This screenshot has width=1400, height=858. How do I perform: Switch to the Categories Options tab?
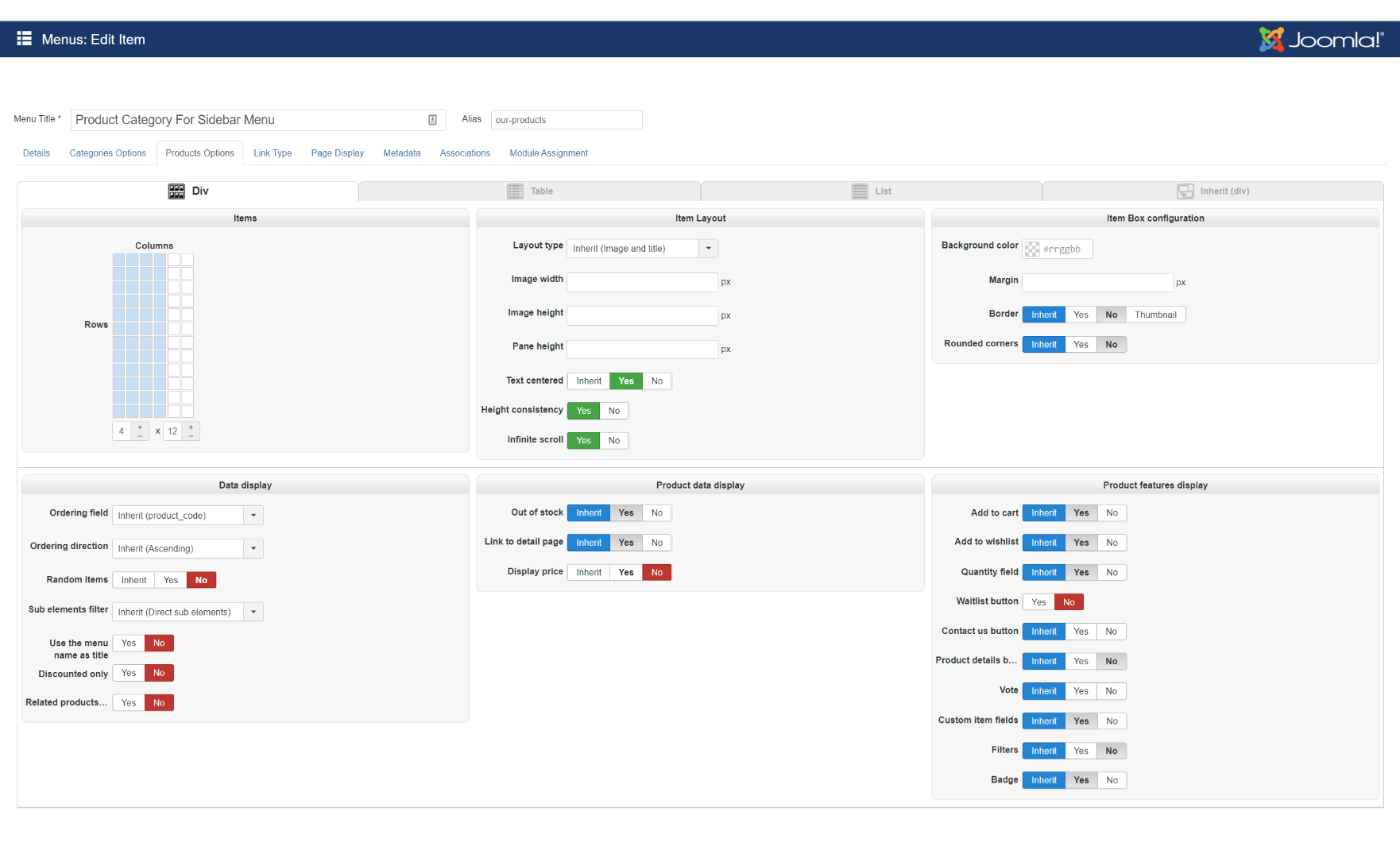click(108, 153)
